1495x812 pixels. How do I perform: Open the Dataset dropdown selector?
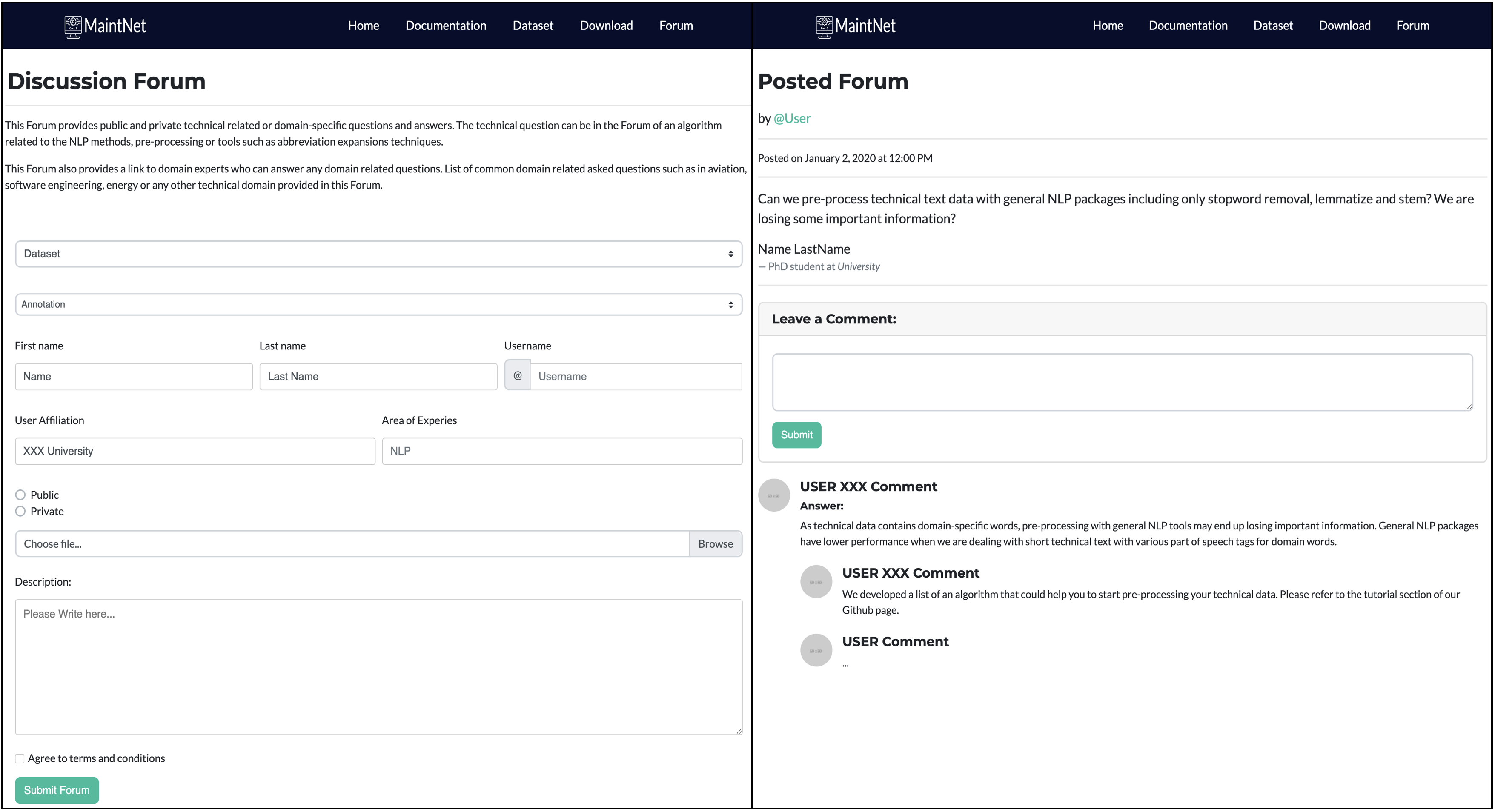pos(378,254)
